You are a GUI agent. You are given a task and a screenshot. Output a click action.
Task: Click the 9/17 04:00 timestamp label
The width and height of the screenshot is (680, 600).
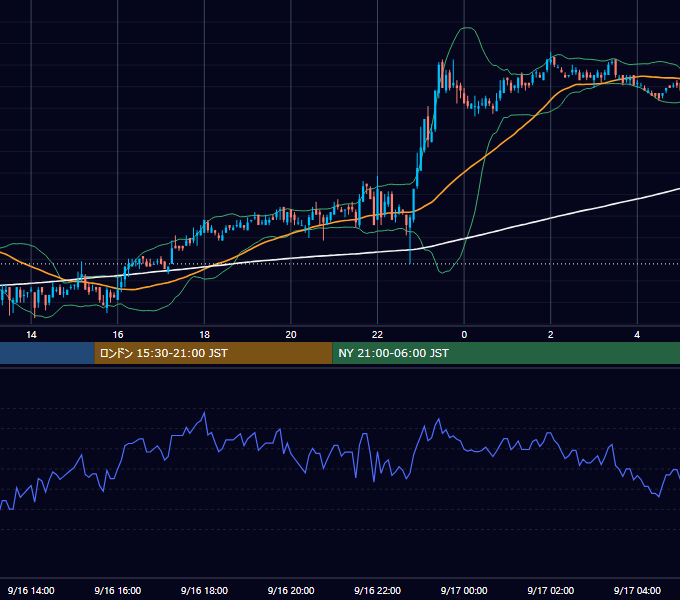click(637, 590)
